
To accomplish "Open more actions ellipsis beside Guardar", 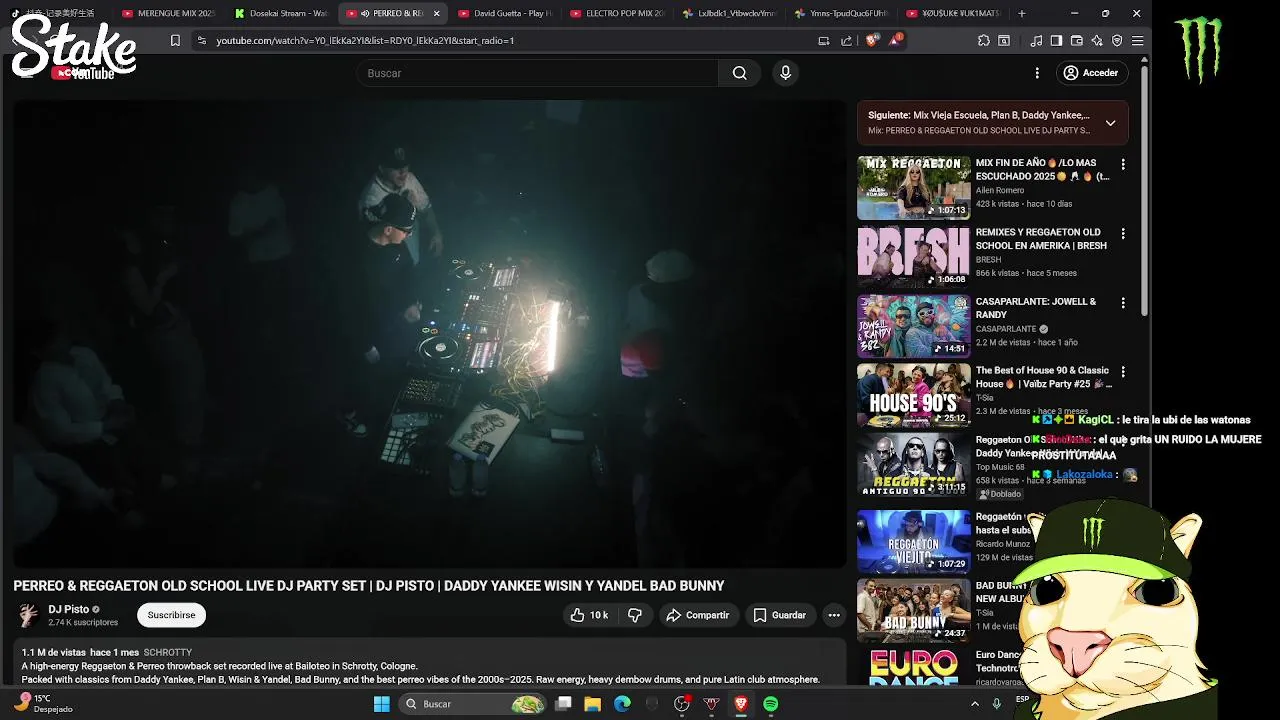I will [x=834, y=615].
